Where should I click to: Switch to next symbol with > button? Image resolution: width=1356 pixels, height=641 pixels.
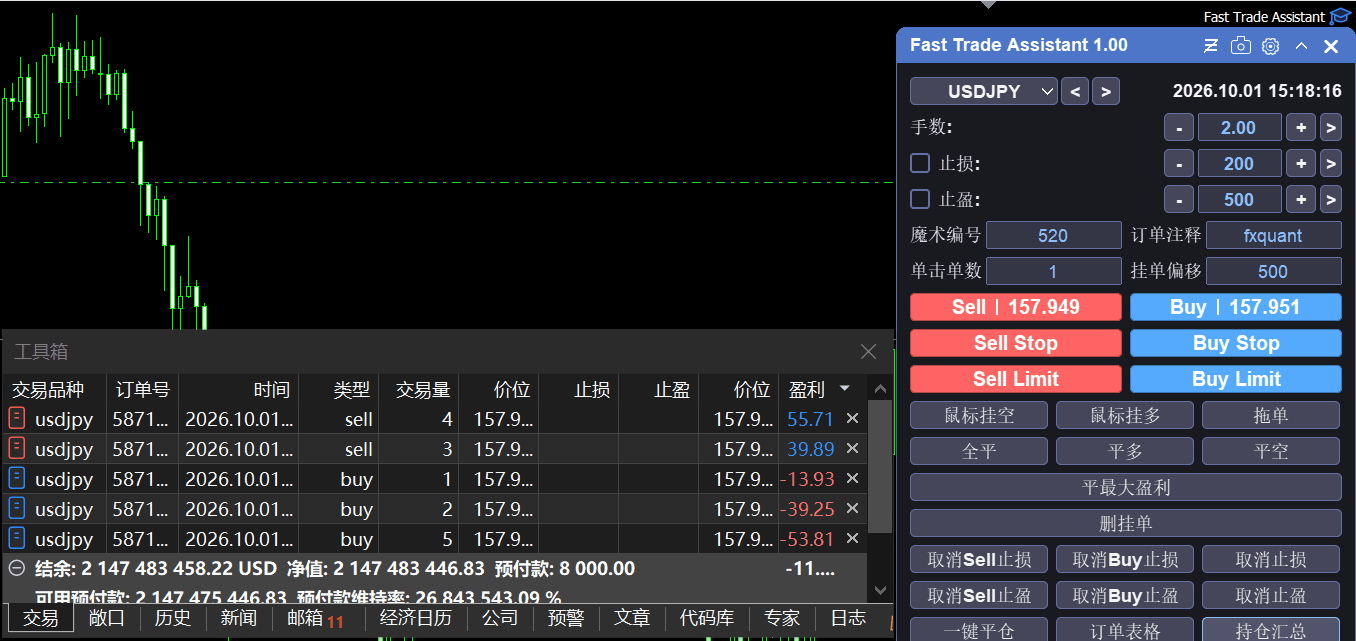pos(1105,92)
